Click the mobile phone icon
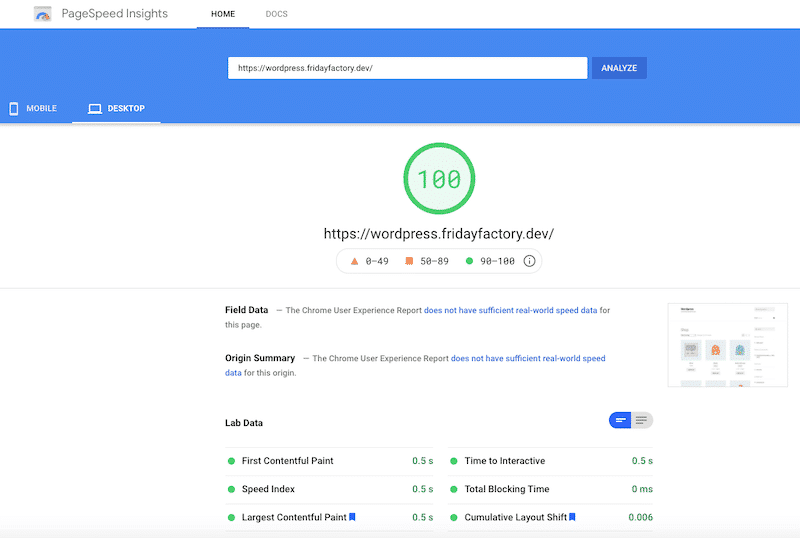 [x=14, y=108]
